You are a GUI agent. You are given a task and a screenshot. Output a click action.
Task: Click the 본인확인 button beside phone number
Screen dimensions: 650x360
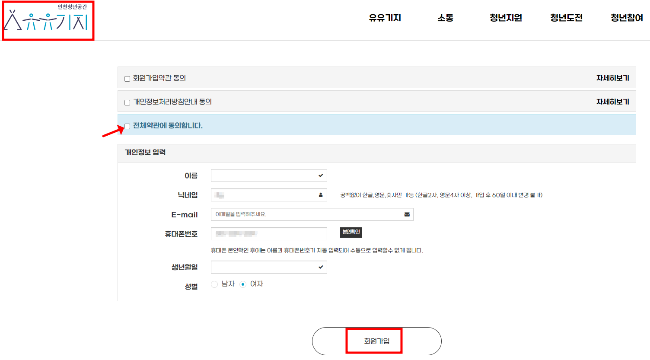[x=351, y=232]
